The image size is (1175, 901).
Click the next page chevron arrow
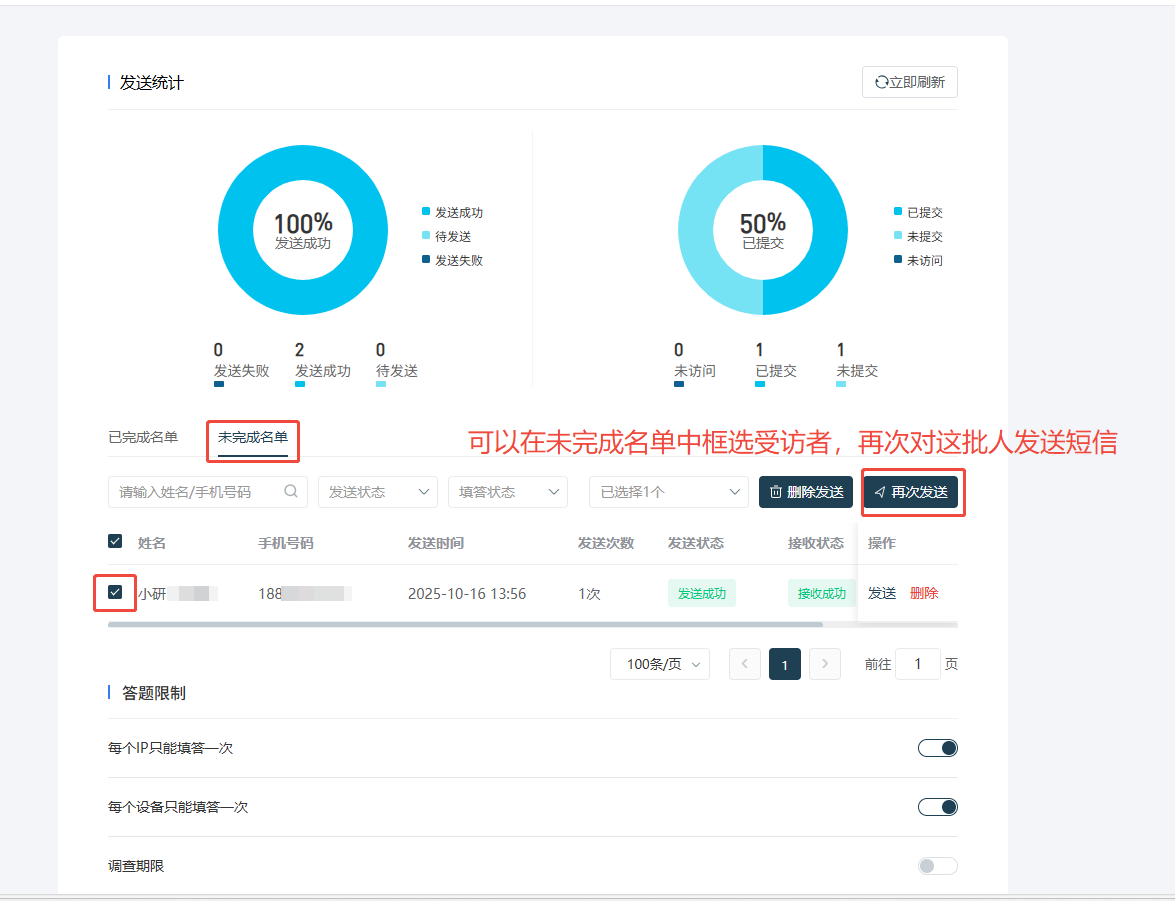(824, 664)
